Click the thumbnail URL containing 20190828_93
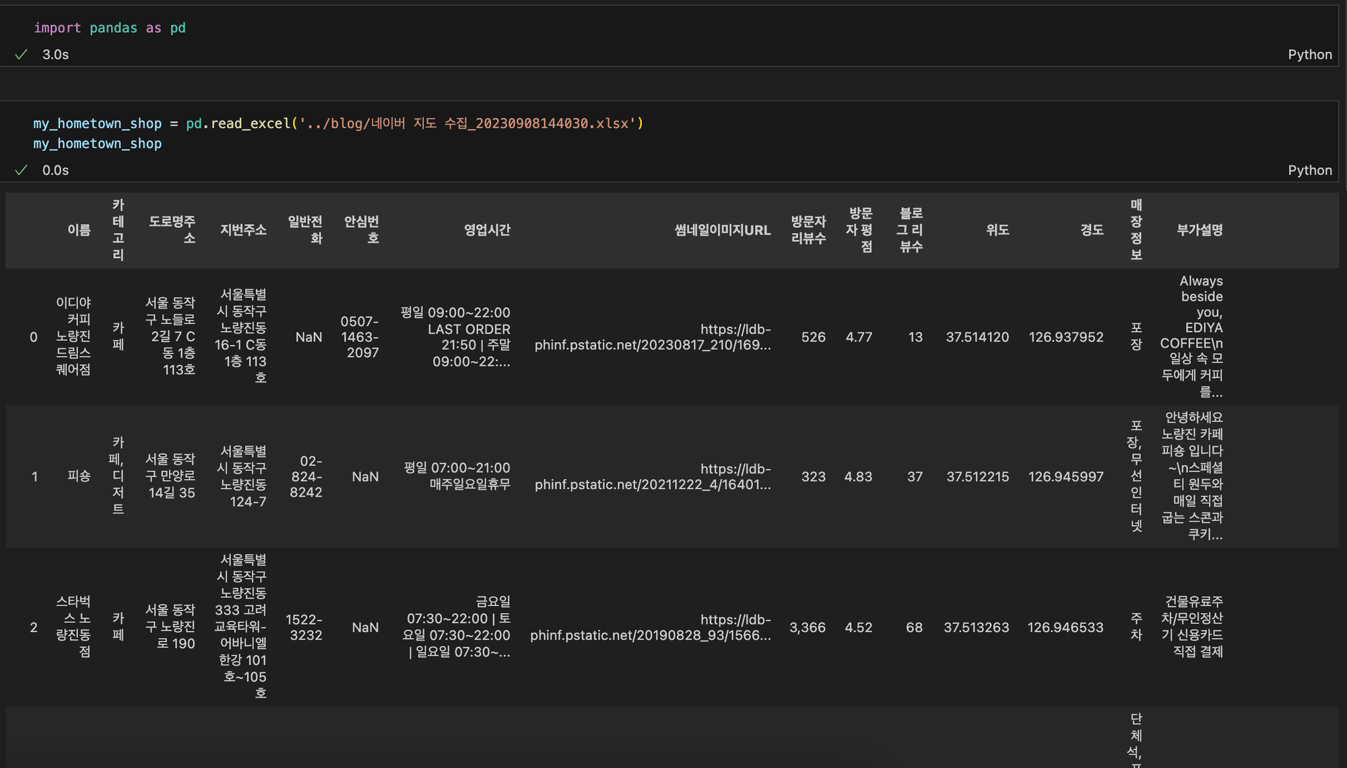 651,627
